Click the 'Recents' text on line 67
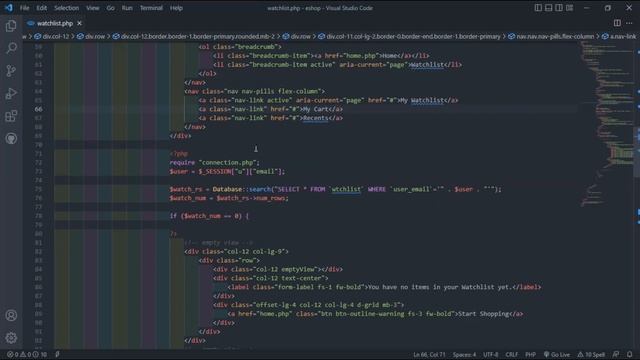The height and width of the screenshot is (360, 640). click(316, 118)
